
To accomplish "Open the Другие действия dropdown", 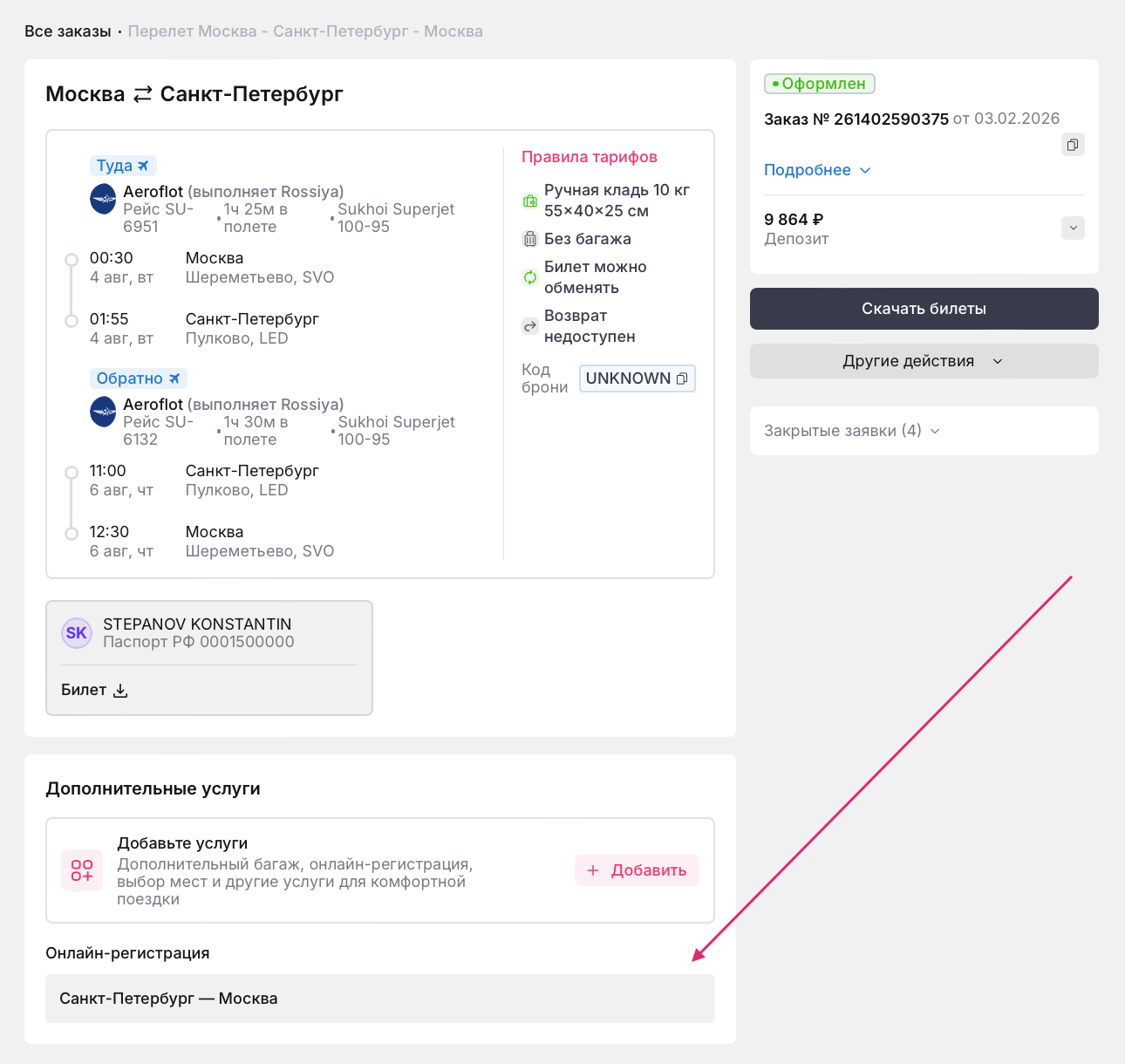I will click(924, 361).
